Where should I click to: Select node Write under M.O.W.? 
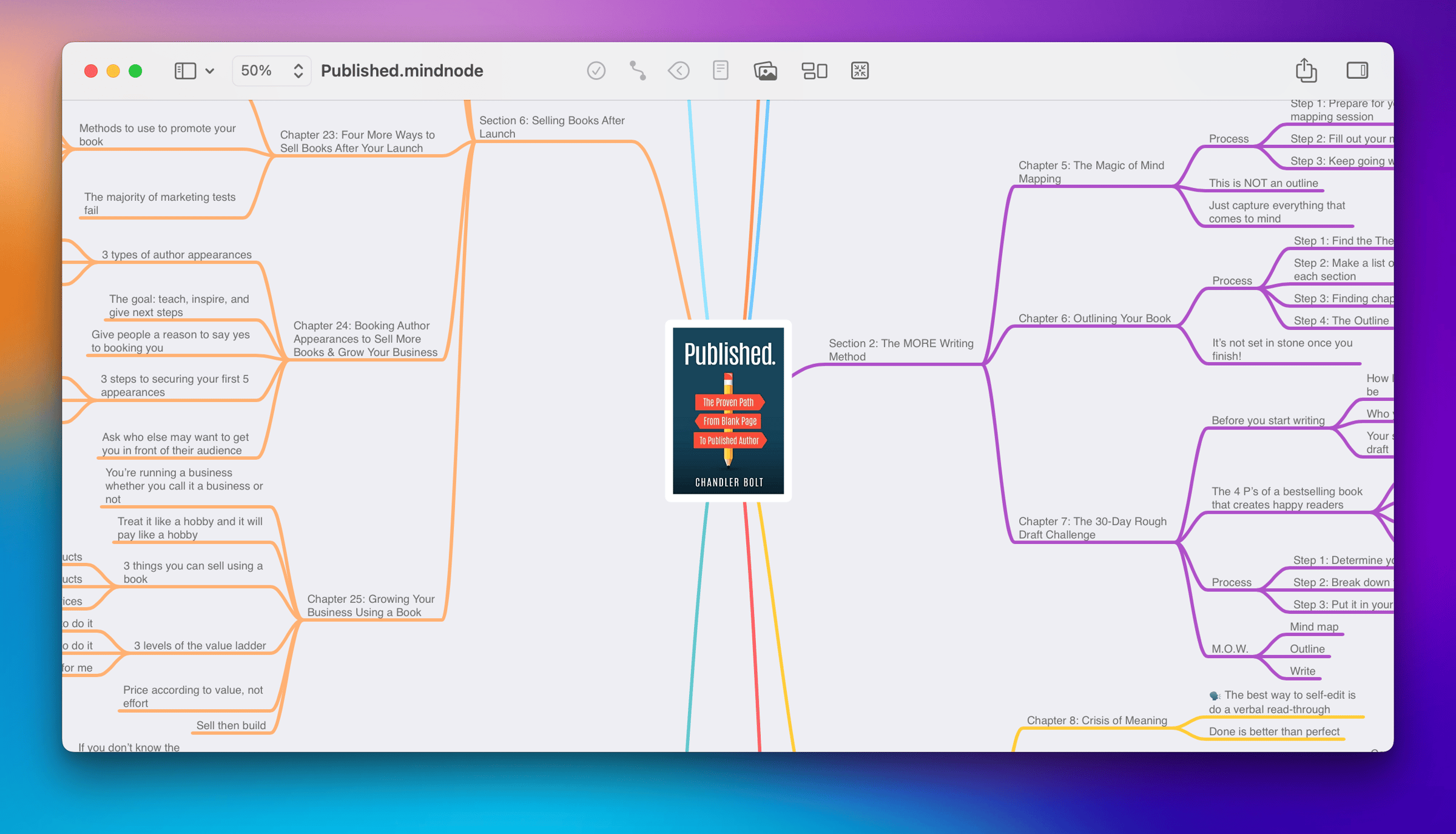1302,671
